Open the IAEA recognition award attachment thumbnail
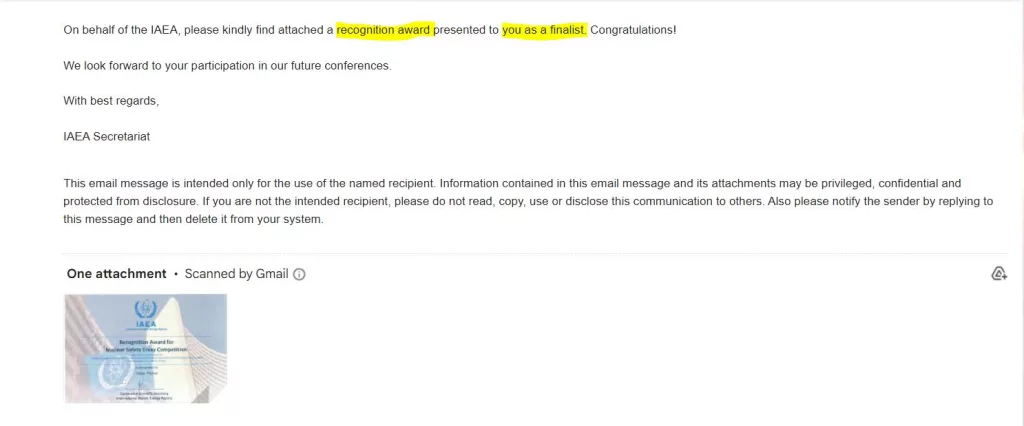This screenshot has width=1024, height=426. pyautogui.click(x=146, y=348)
